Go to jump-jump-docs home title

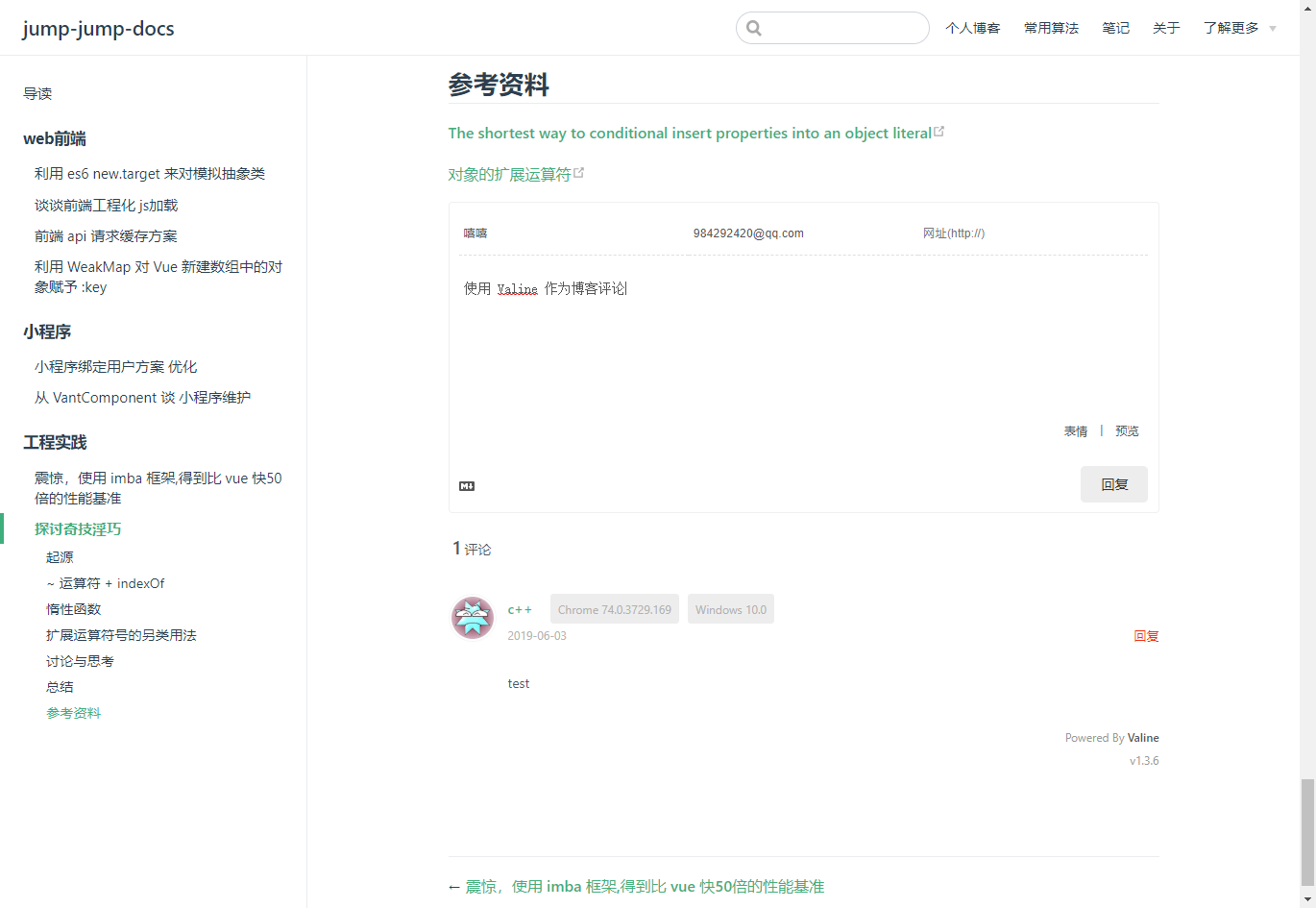point(99,28)
